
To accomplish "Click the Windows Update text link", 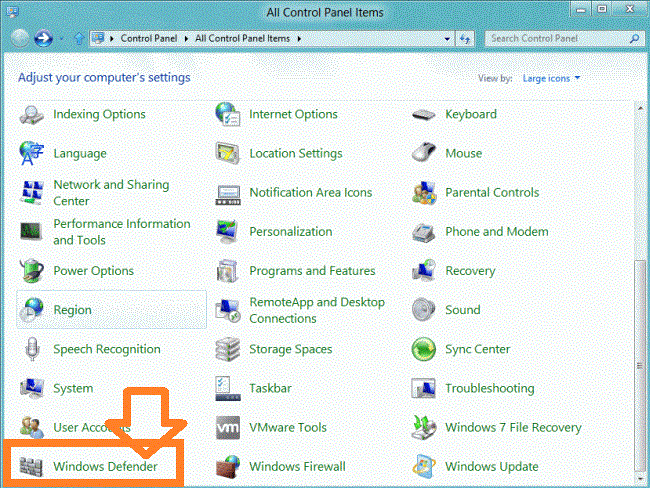I will [x=492, y=466].
